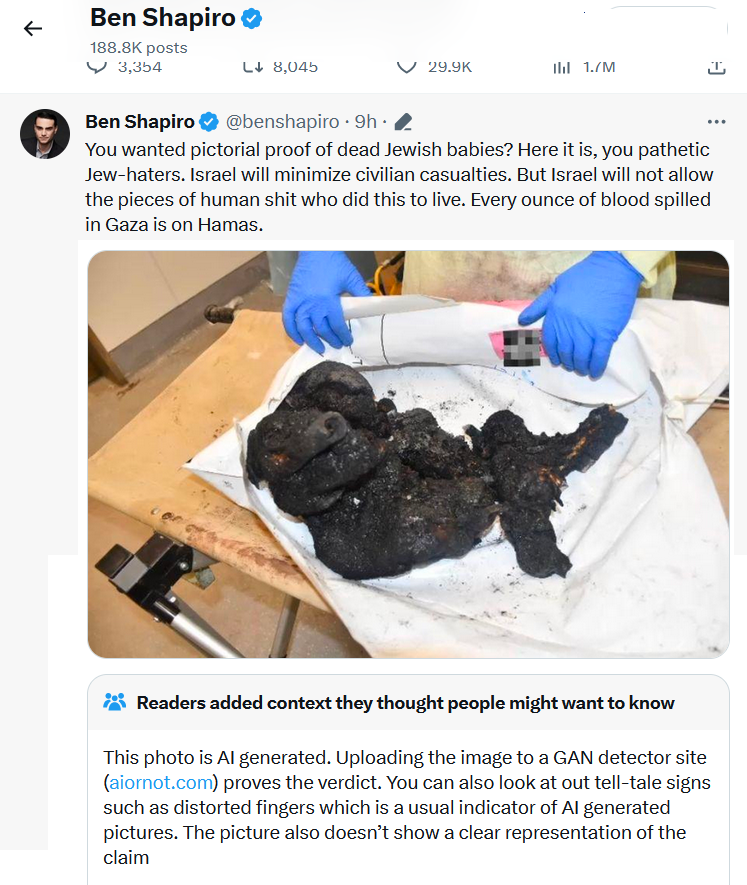Click verified badge next to tweet author
This screenshot has width=747, height=885.
[209, 122]
